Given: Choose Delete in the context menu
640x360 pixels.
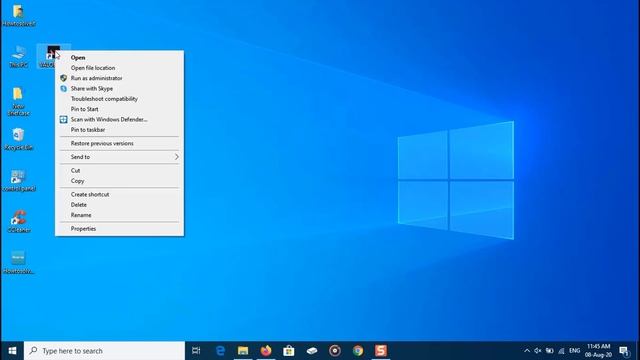Looking at the screenshot, I should [119, 204].
